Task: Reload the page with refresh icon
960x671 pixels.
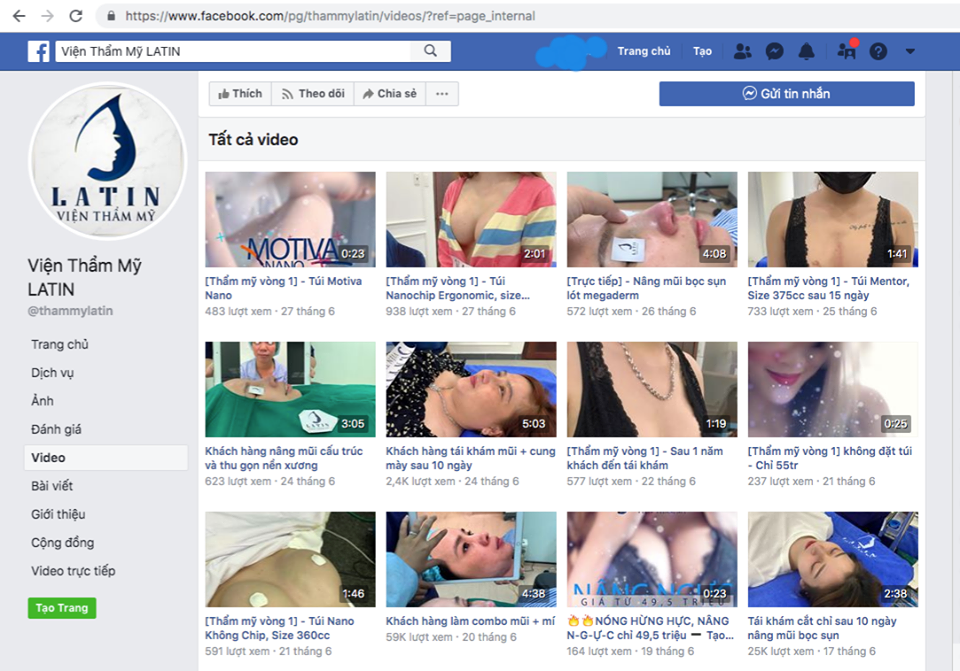Action: pyautogui.click(x=76, y=16)
